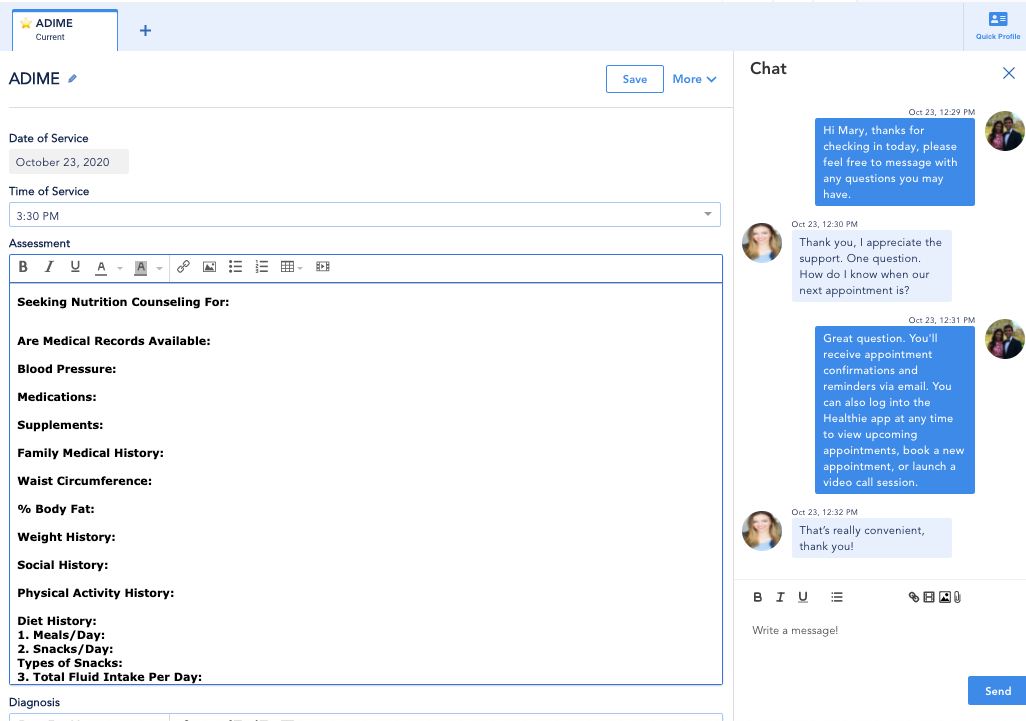Select the ADIME Current tab

[65, 29]
